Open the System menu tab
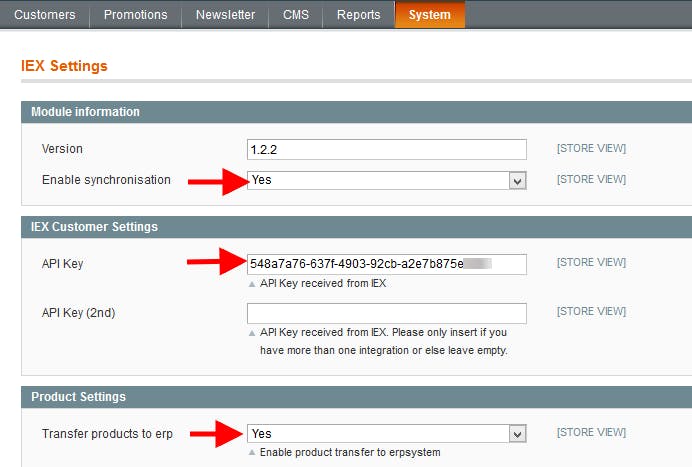The height and width of the screenshot is (467, 692). pyautogui.click(x=430, y=15)
